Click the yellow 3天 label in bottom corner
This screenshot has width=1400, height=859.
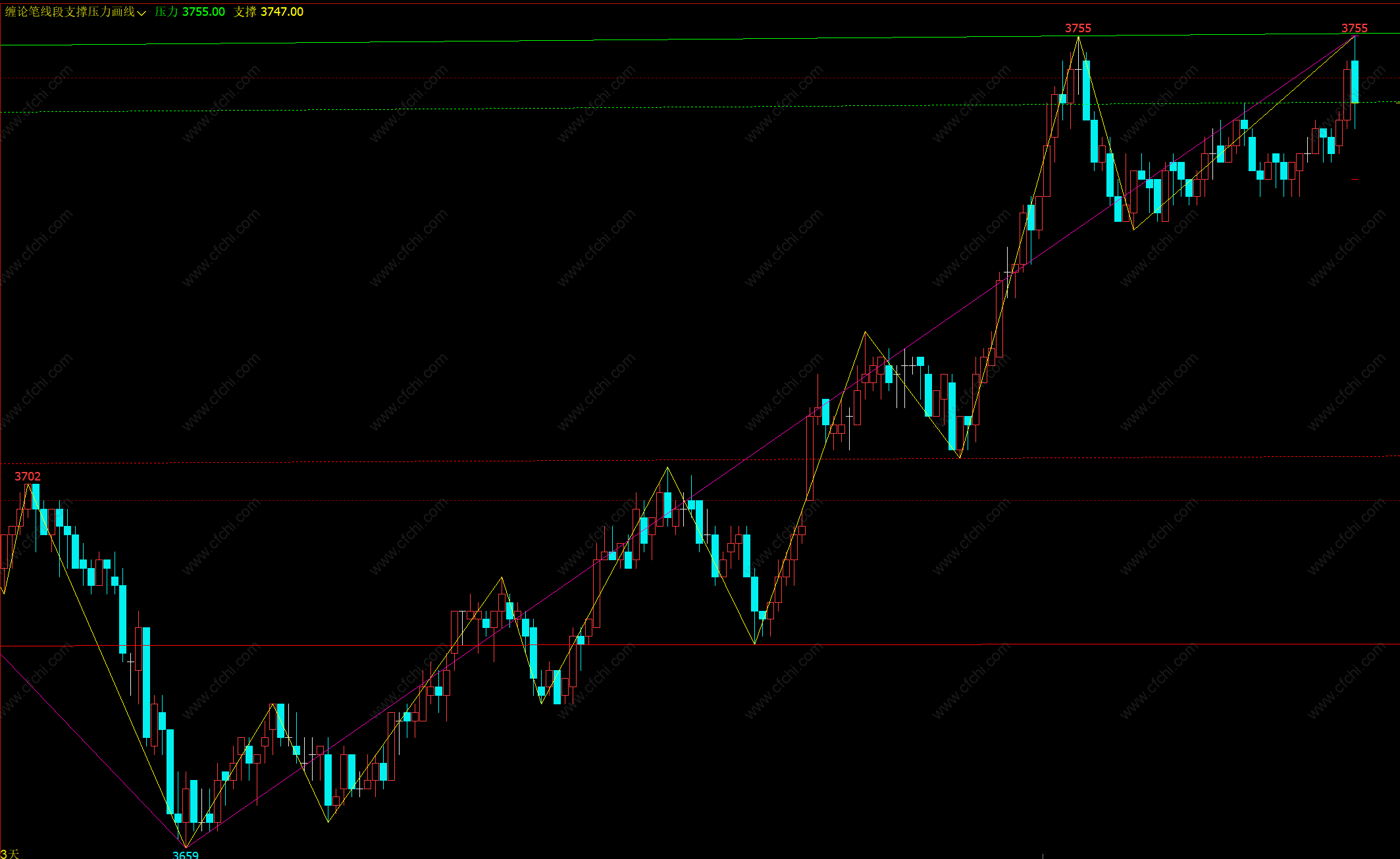tap(10, 854)
